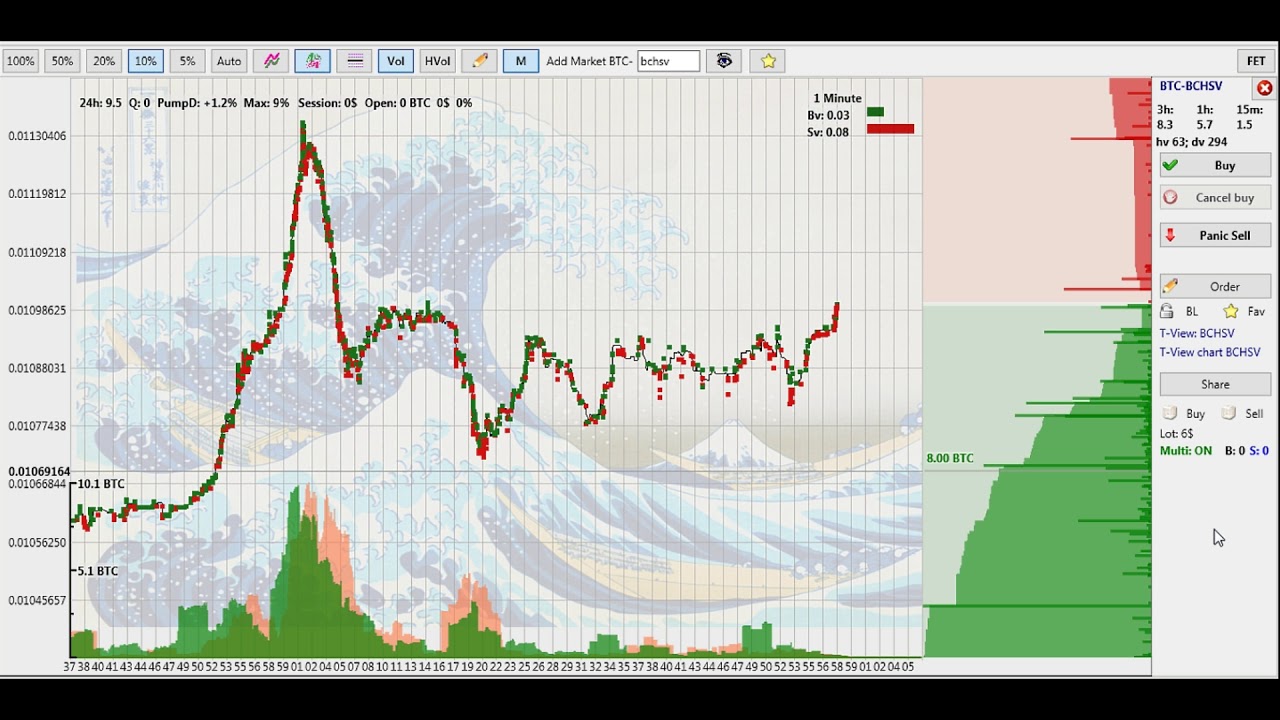The height and width of the screenshot is (720, 1280).
Task: Click the 24h: 9.5 stat
Action: click(x=100, y=103)
